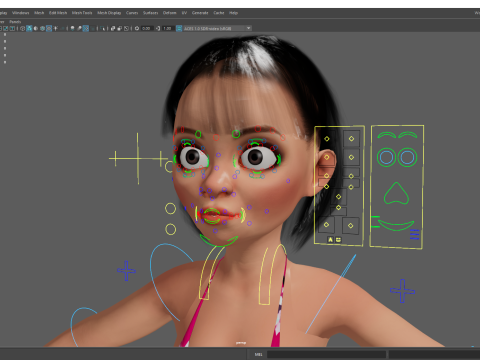The image size is (480, 360).
Task: Select large yellow cross control left of head
Action: [x=138, y=158]
